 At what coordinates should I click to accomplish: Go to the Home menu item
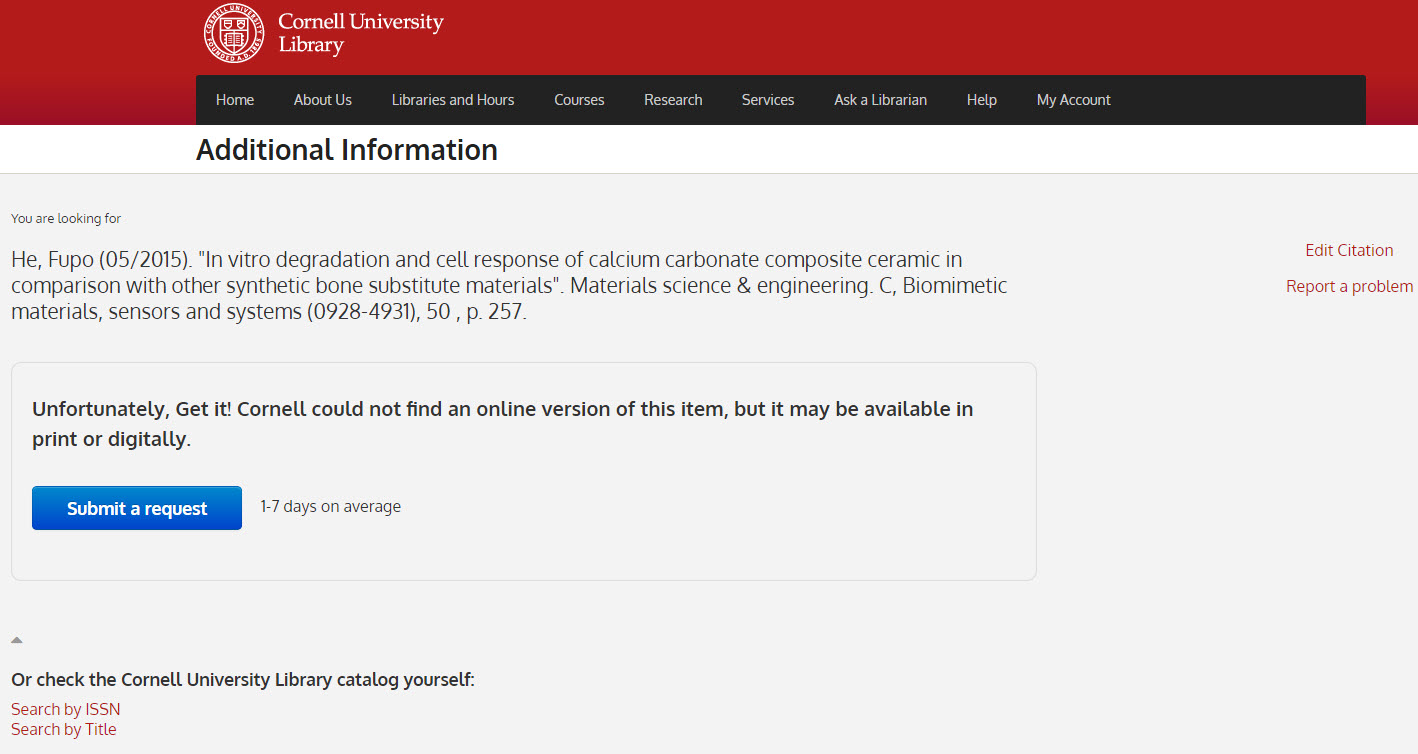(235, 100)
